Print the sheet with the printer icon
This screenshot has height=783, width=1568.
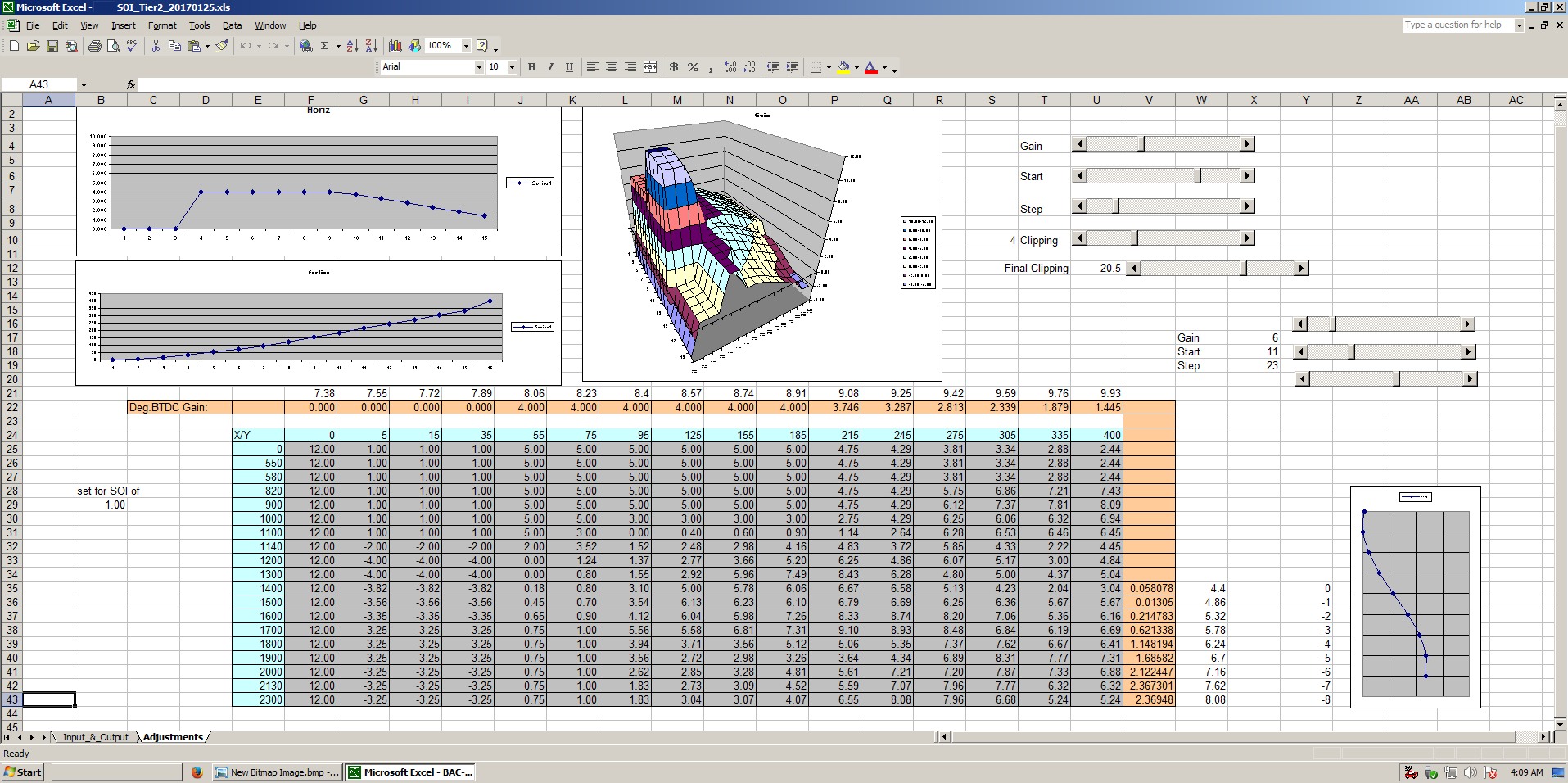click(x=94, y=46)
